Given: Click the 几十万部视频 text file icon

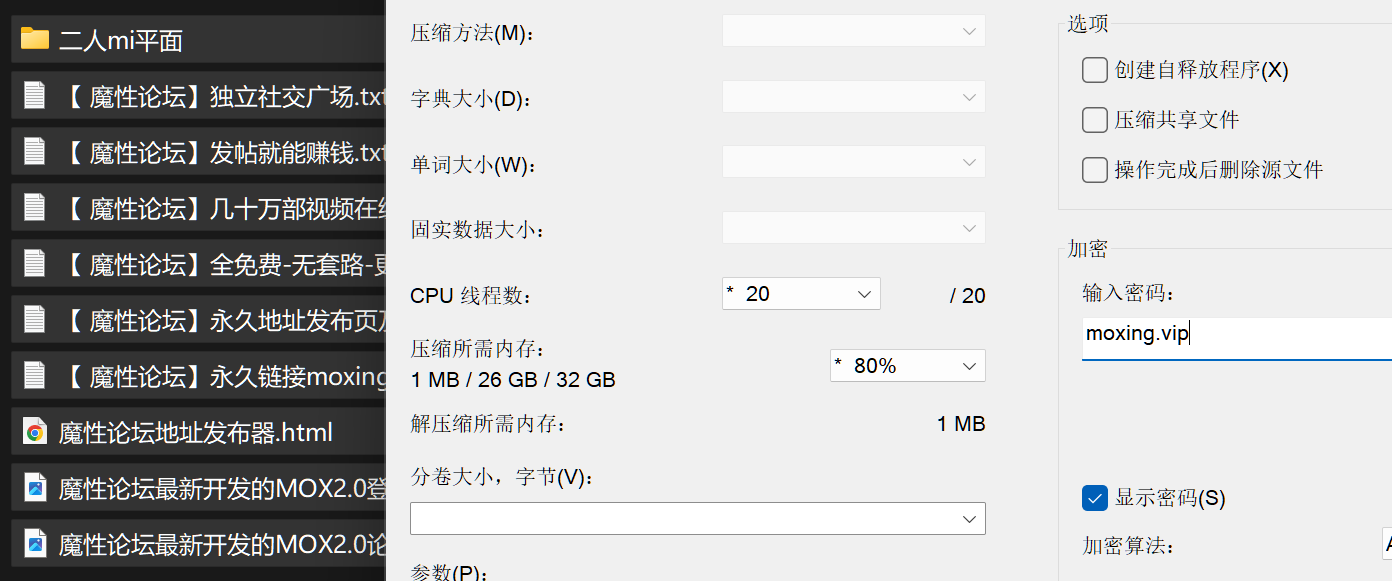Looking at the screenshot, I should pos(35,208).
